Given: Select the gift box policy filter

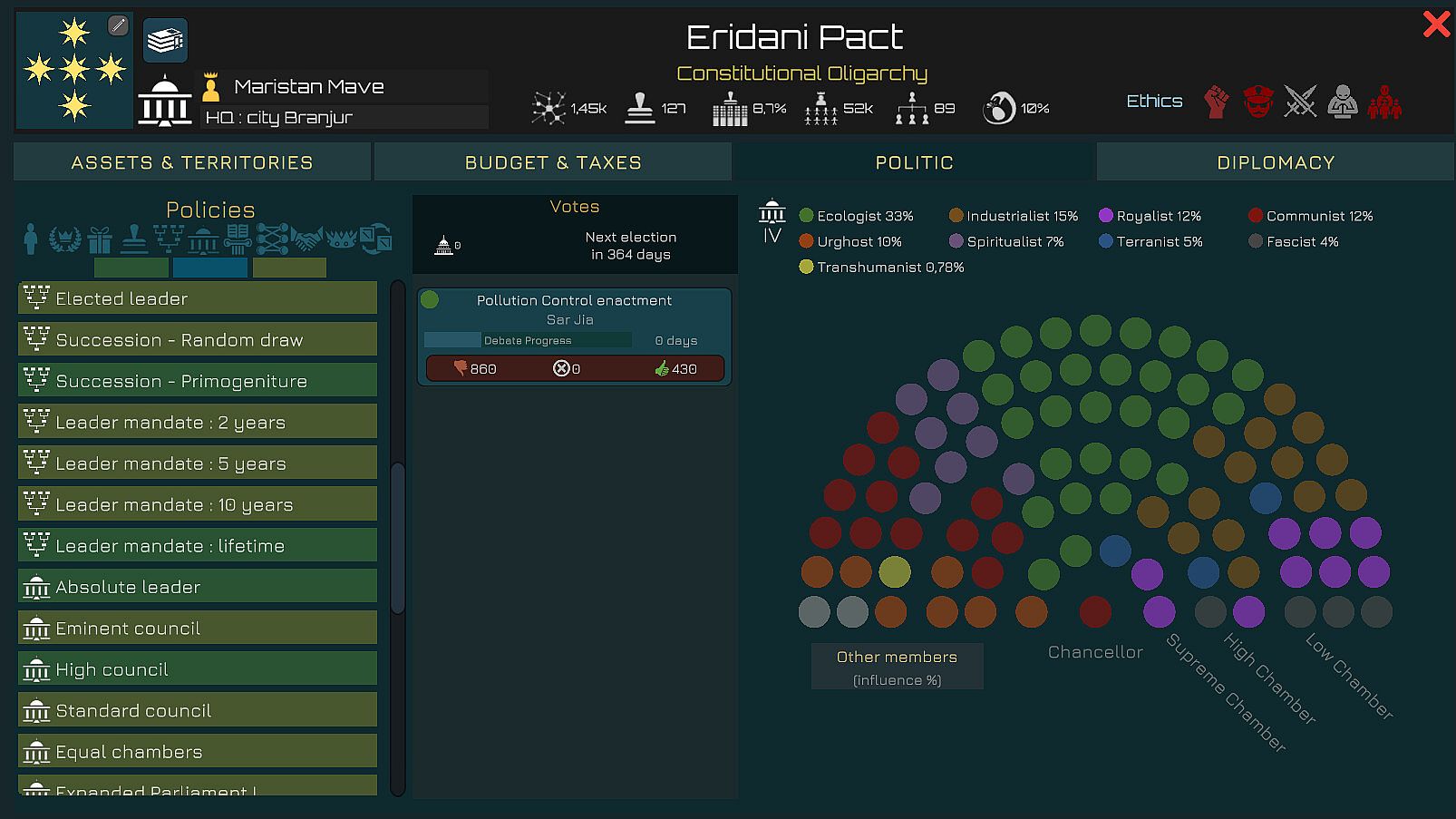Looking at the screenshot, I should coord(100,239).
